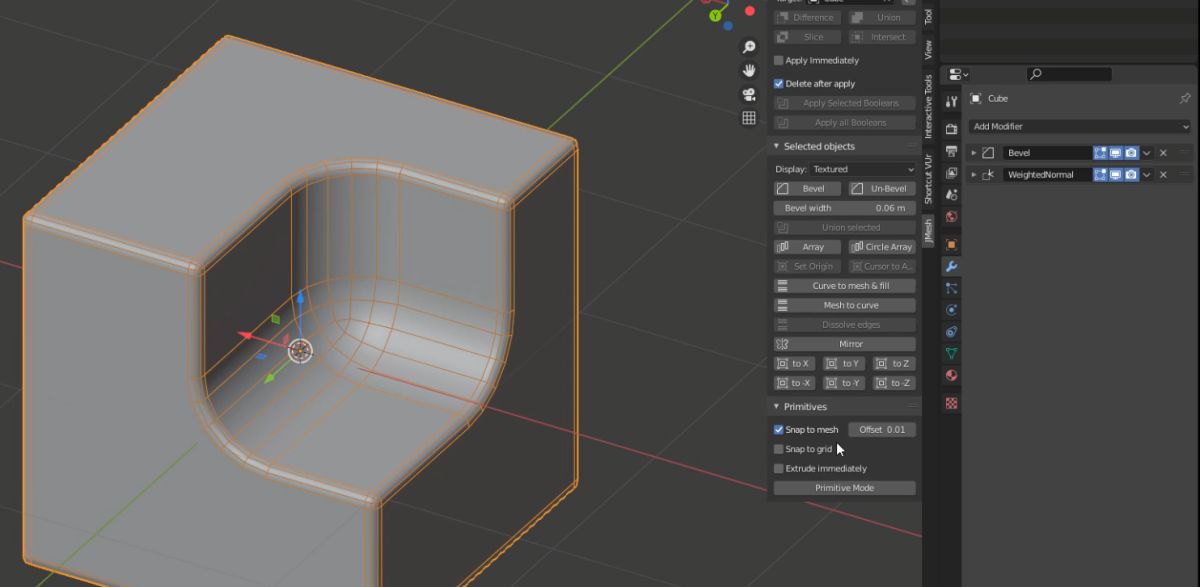Switch perspective/orthographic grid icon
1200x587 pixels.
(749, 118)
